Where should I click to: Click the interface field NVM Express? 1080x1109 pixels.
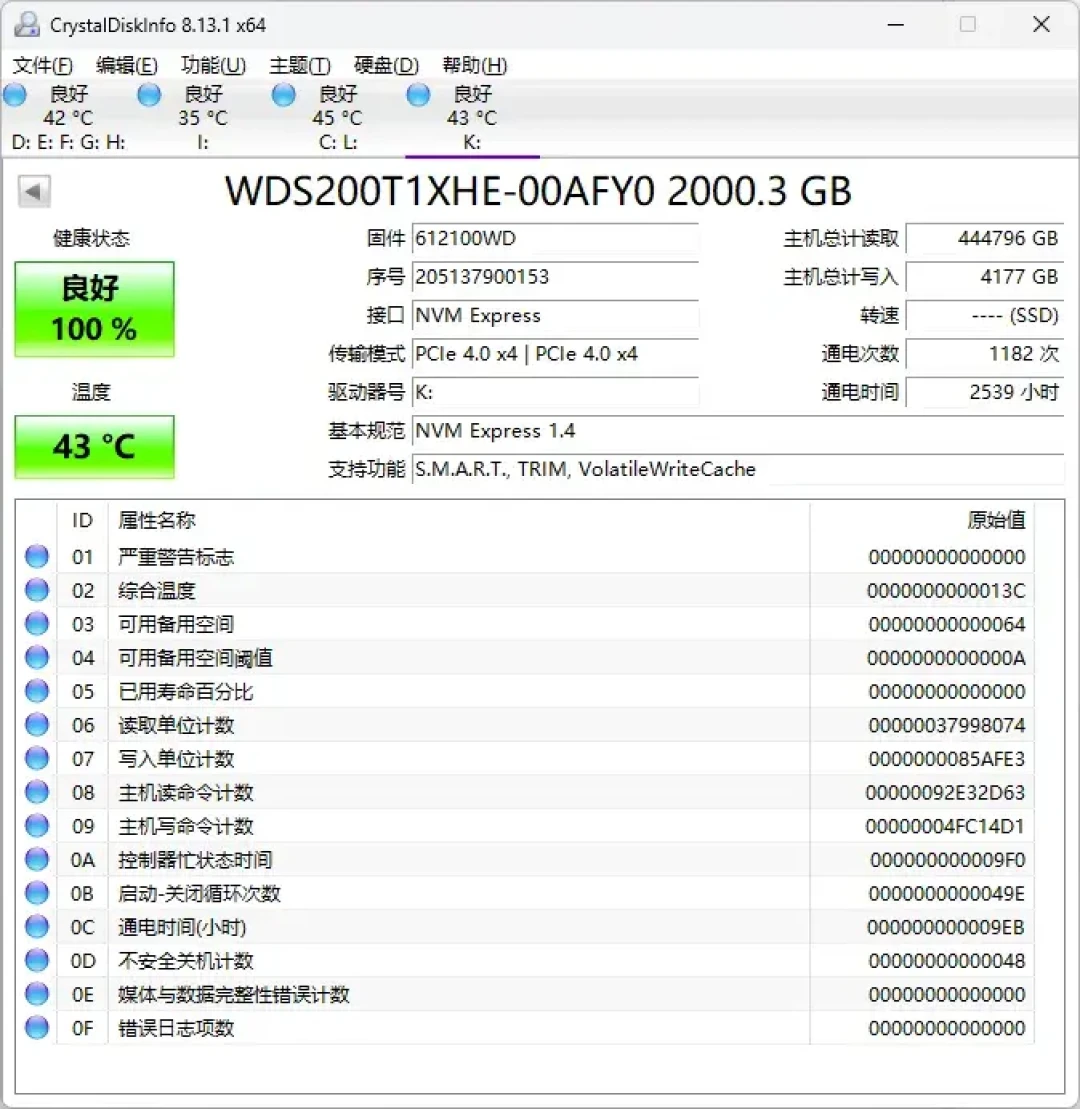coord(555,315)
